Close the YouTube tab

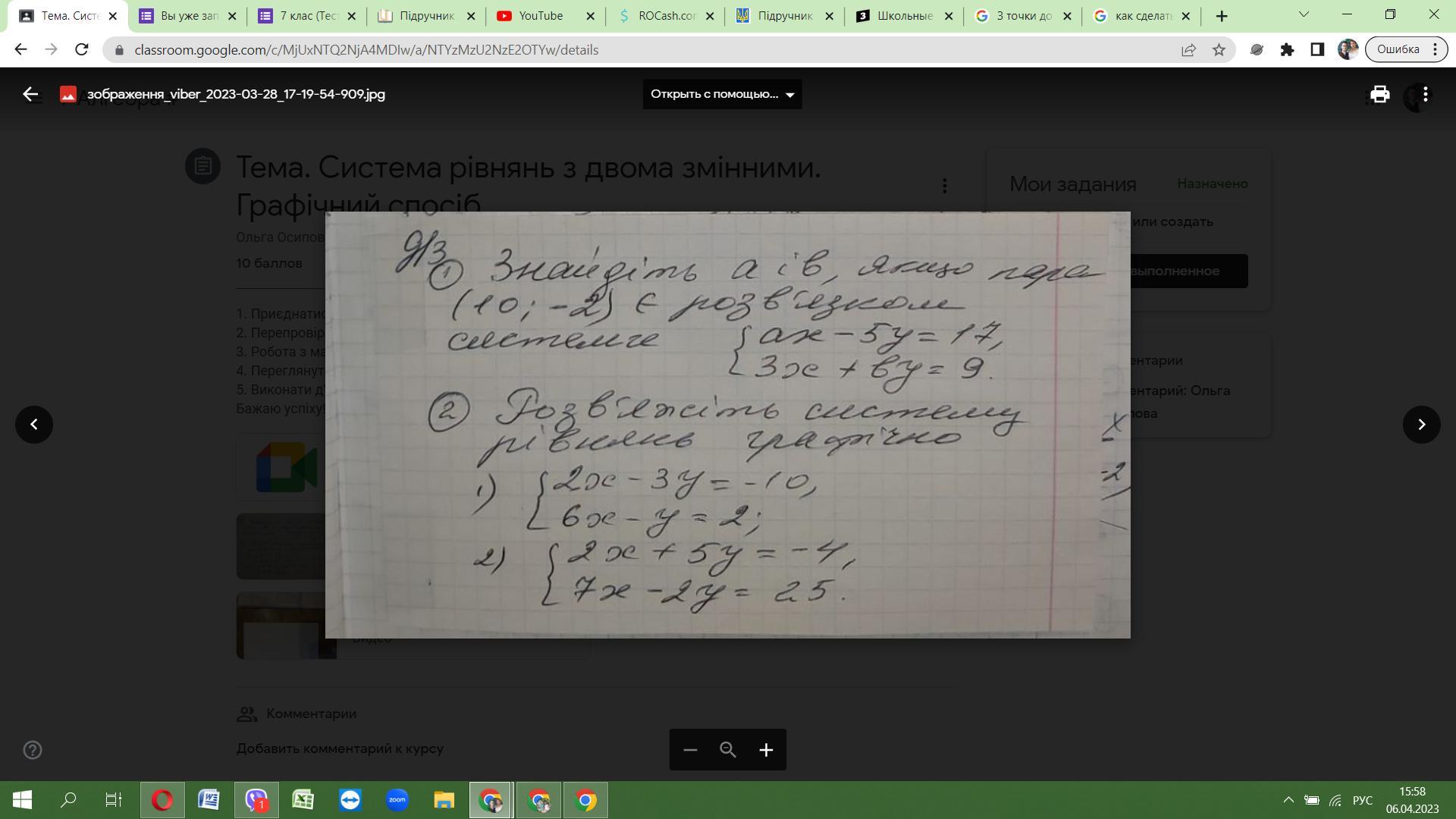[590, 16]
